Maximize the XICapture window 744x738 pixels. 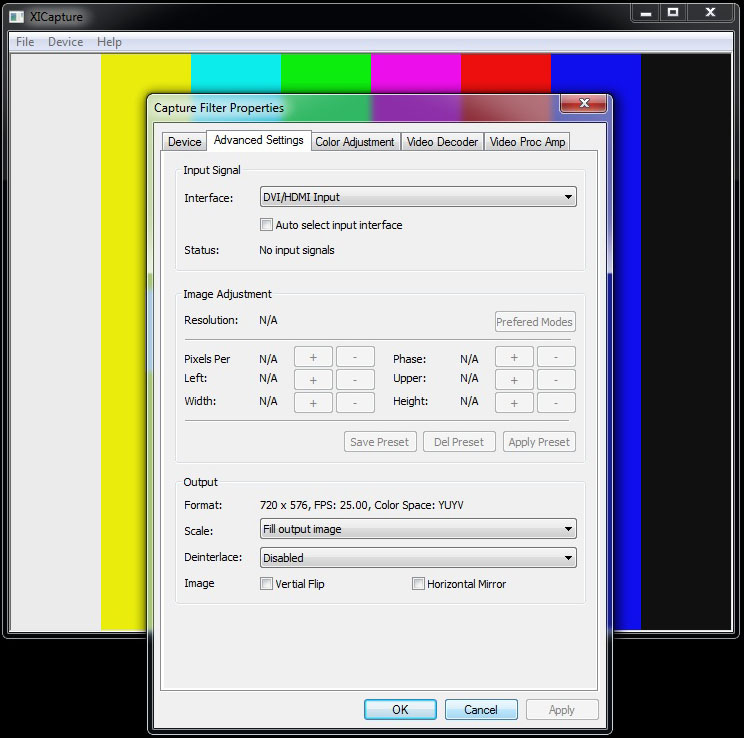coord(673,12)
